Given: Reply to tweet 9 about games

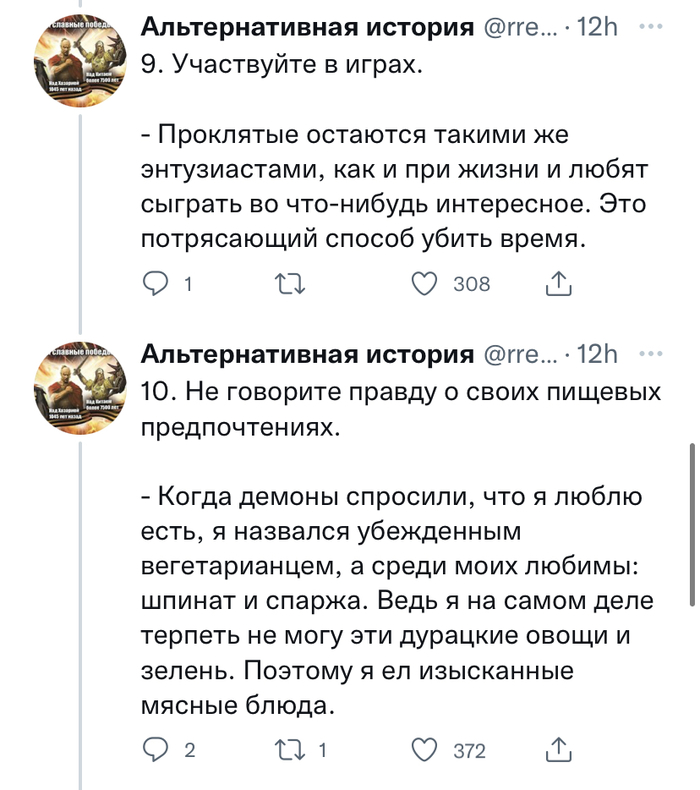Looking at the screenshot, I should click(157, 284).
